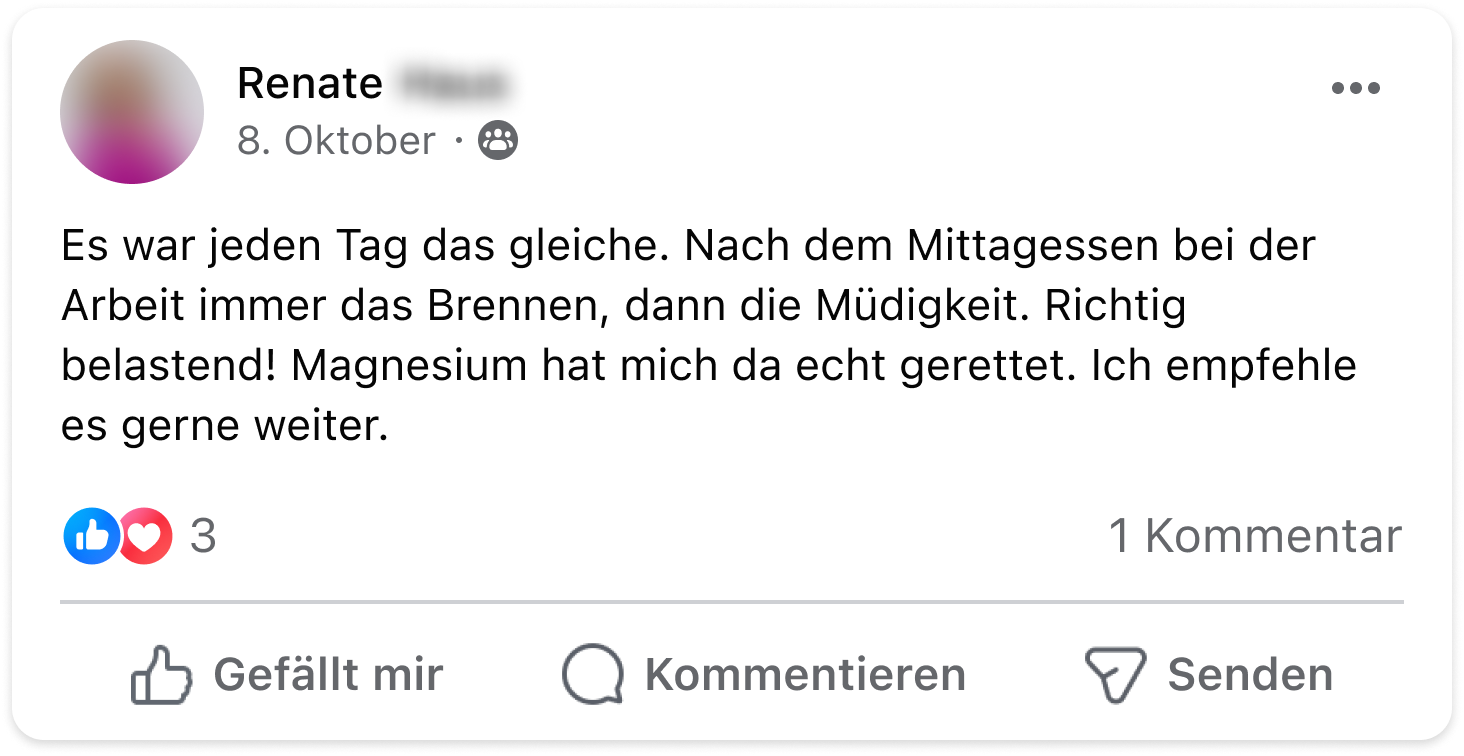
Task: Click the author name Renate
Action: [309, 84]
